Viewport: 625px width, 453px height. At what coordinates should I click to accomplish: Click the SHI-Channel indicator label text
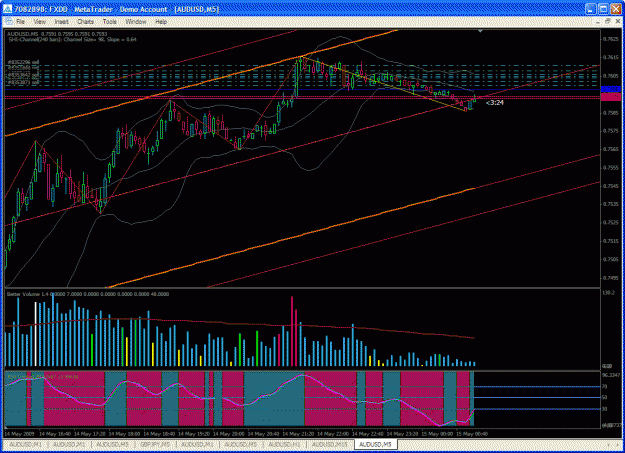point(73,39)
